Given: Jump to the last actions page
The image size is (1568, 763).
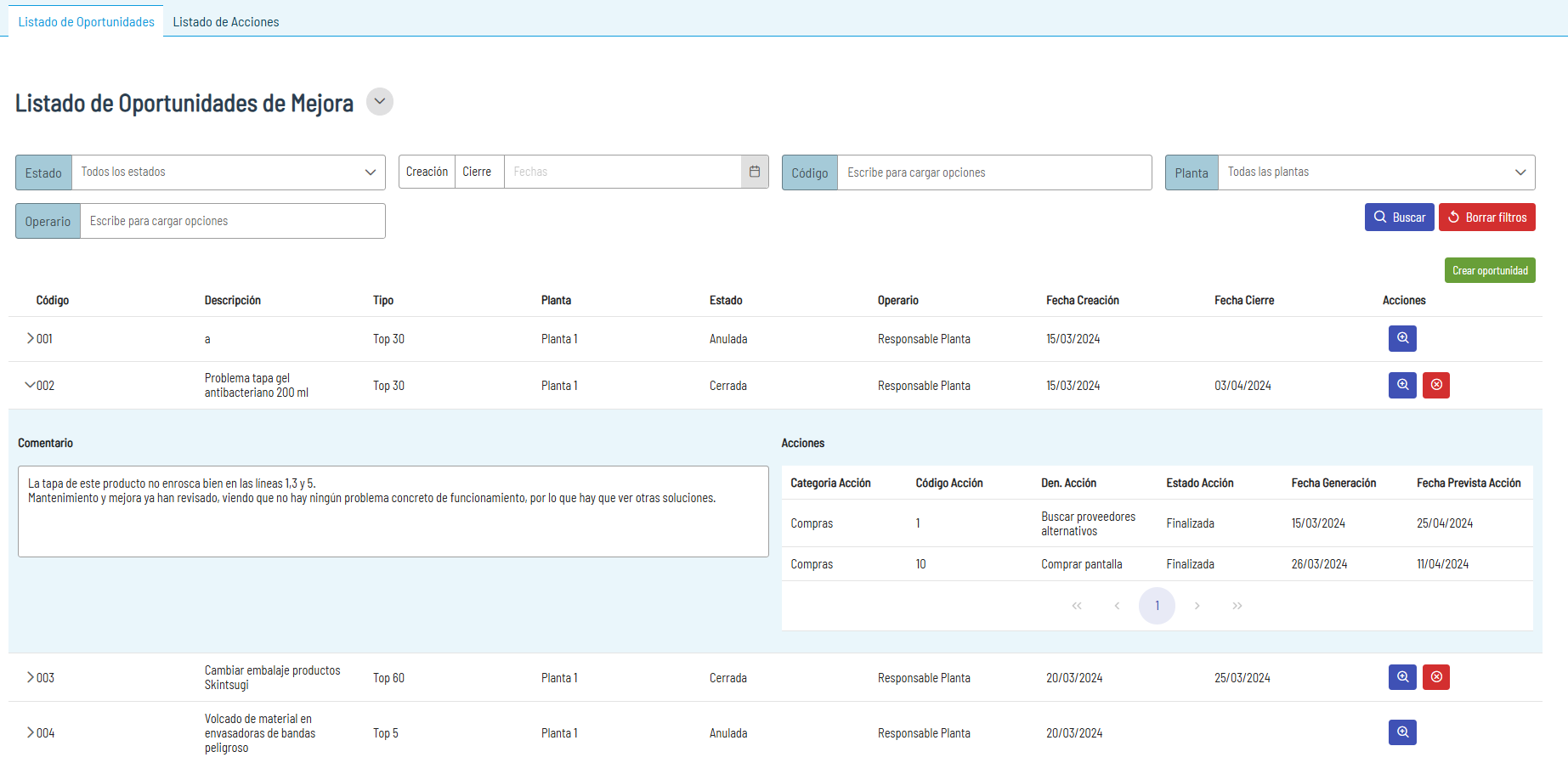Looking at the screenshot, I should 1237,606.
